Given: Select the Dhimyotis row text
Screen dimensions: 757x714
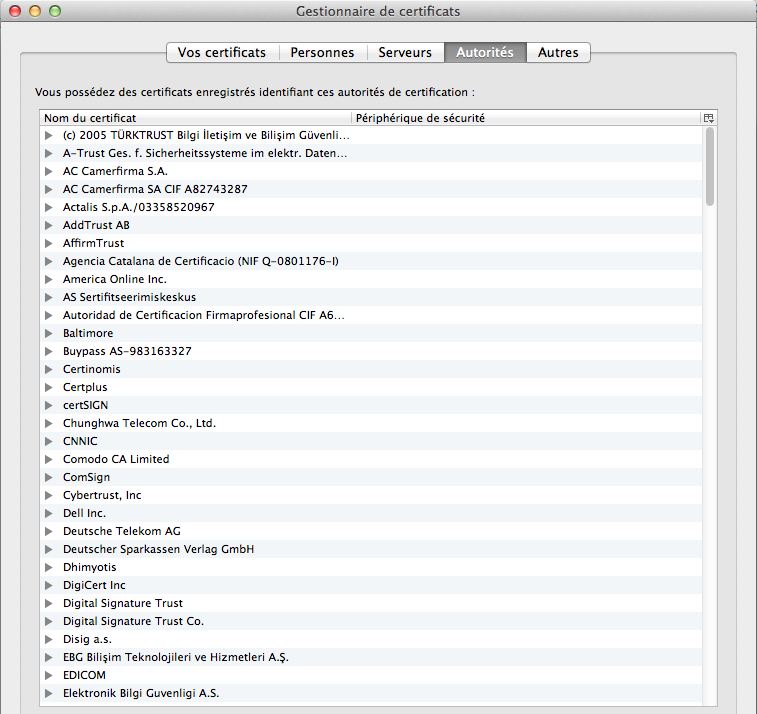Looking at the screenshot, I should (x=90, y=567).
